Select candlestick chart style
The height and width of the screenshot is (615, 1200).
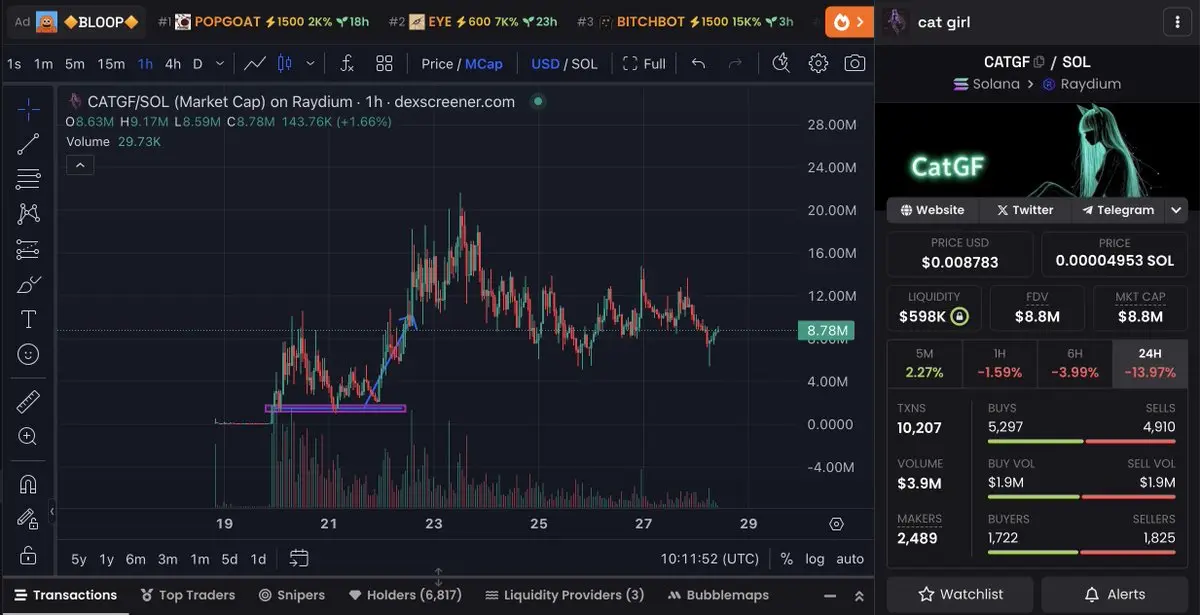[x=284, y=63]
